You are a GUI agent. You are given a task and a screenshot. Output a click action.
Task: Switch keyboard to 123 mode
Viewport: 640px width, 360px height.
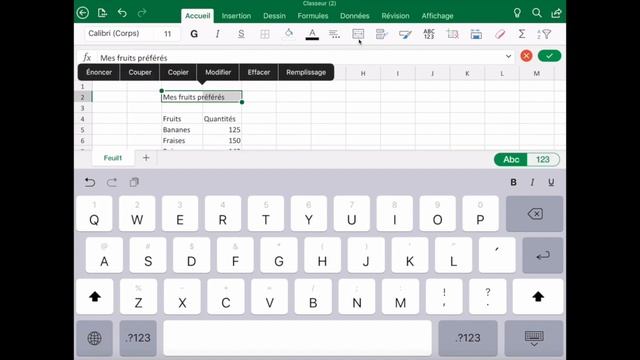point(543,160)
